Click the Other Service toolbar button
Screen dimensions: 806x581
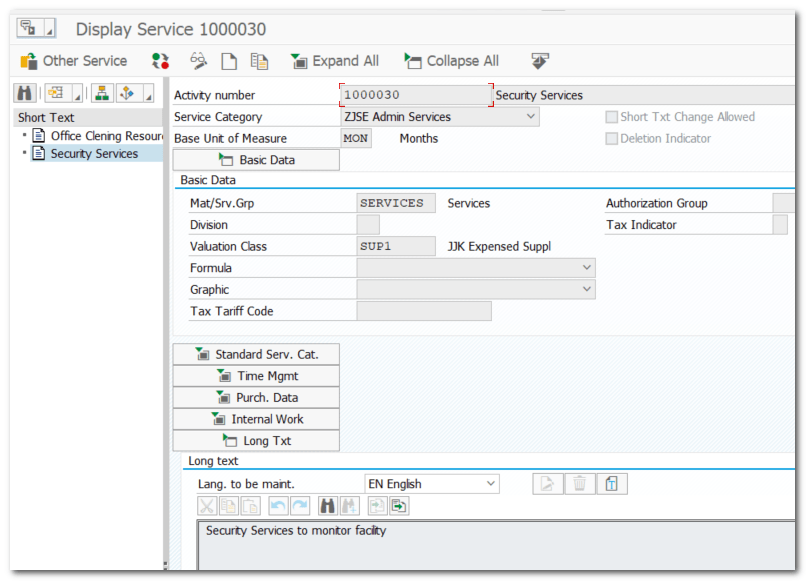coord(74,61)
